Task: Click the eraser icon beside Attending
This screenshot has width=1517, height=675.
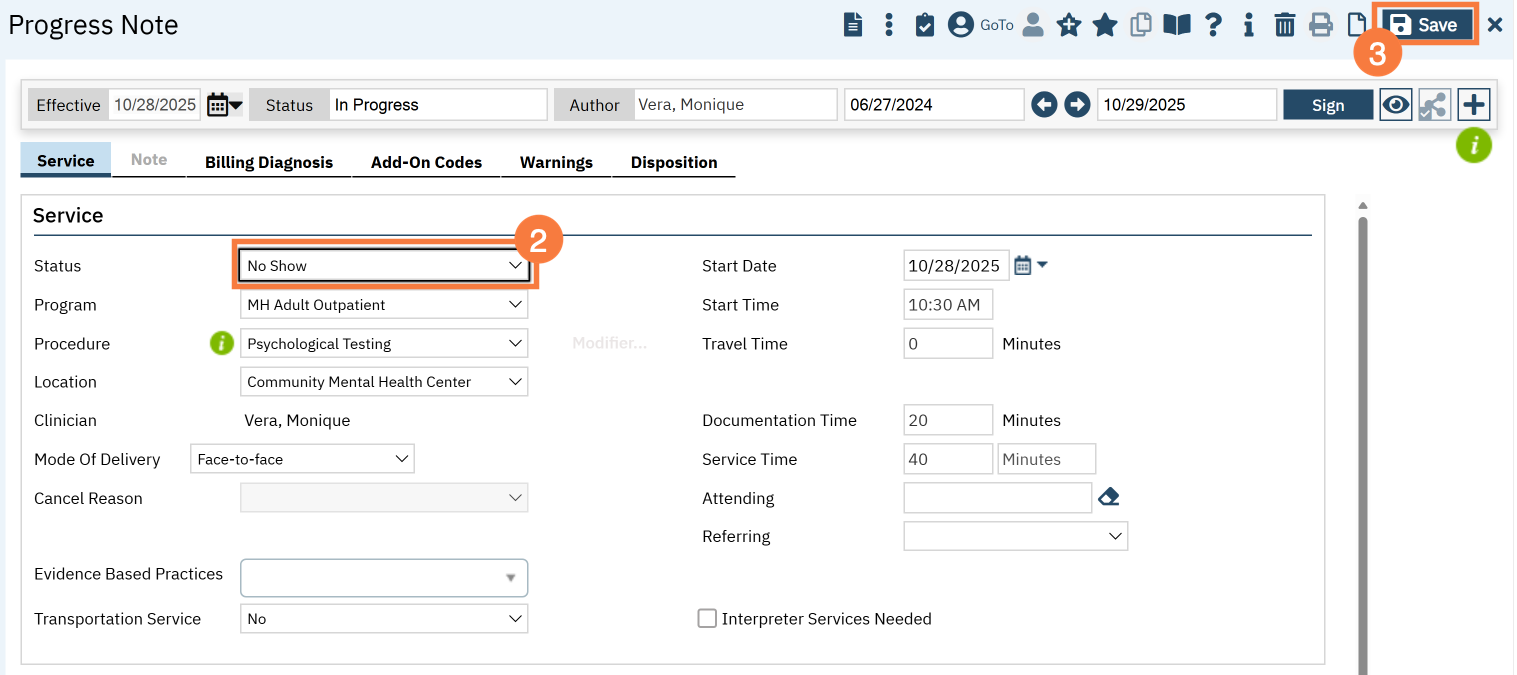Action: pos(1108,497)
